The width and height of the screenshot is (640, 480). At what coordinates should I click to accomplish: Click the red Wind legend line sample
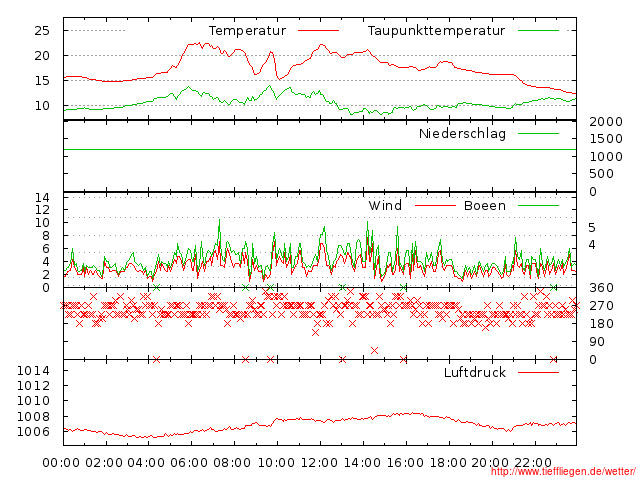(435, 205)
